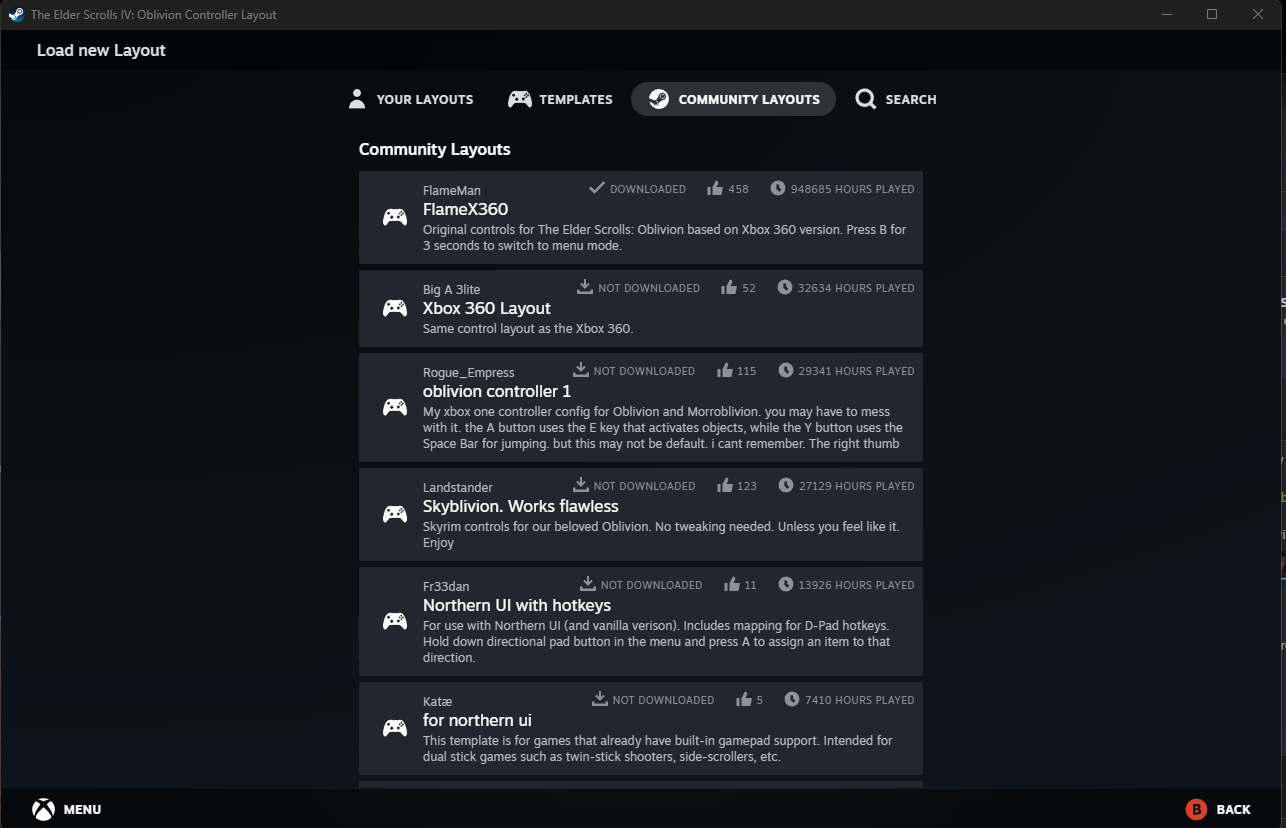
Task: Click the controller icon on the FlameX360 card
Action: [x=395, y=217]
